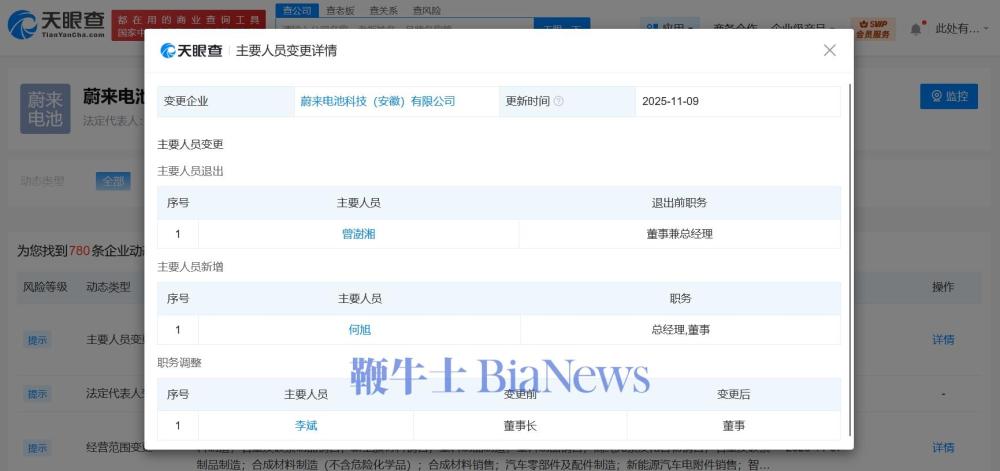
Task: Open 详情 link for 经营范围变更 row
Action: pos(943,447)
